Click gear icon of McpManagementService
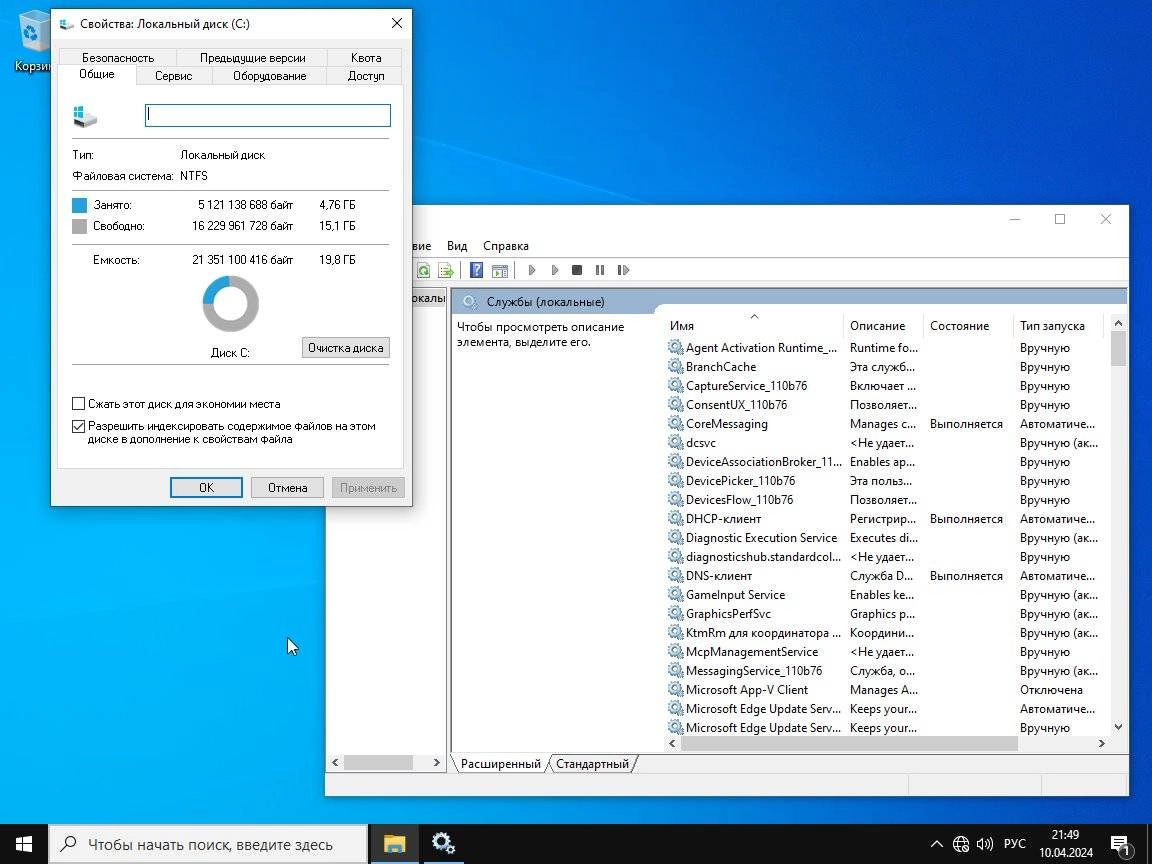Viewport: 1152px width, 864px height. (x=675, y=652)
